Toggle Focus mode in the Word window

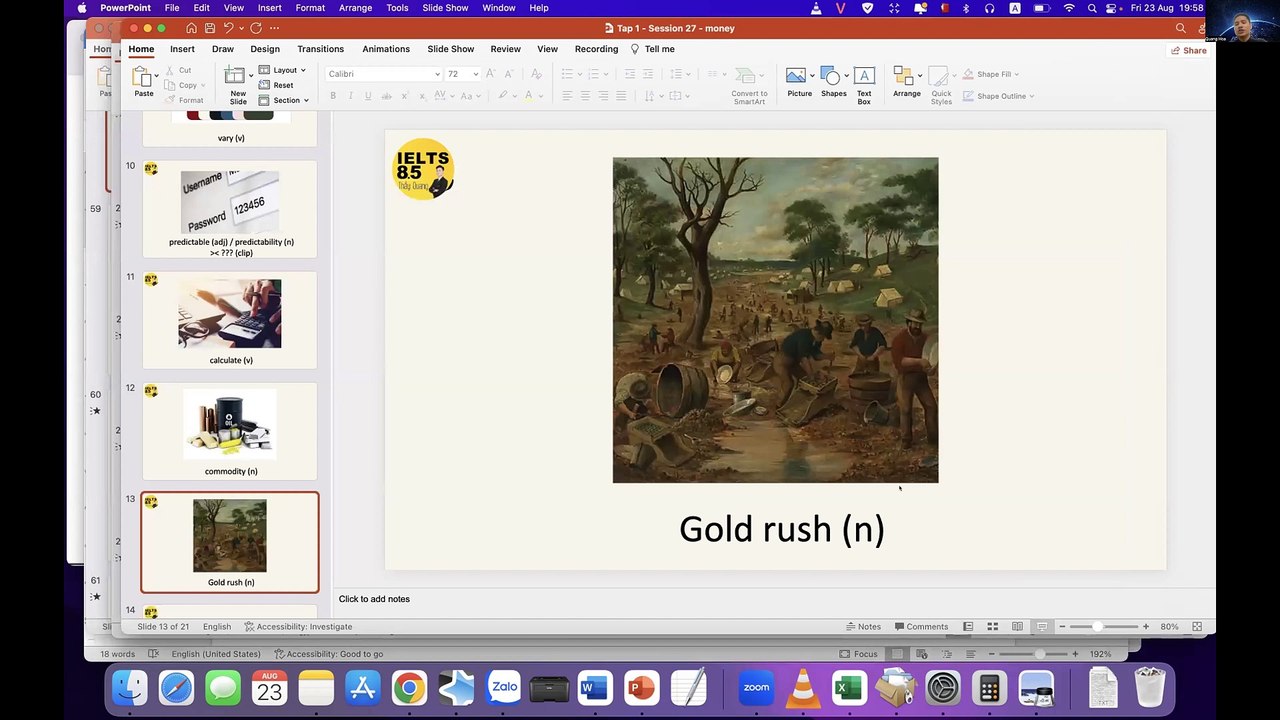[858, 654]
